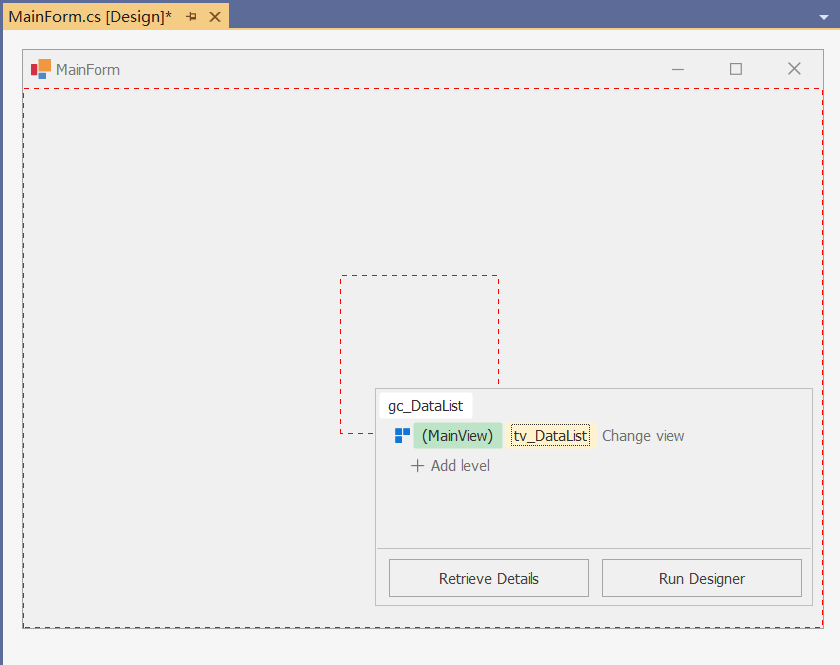Maximize the MainForm design window

(x=736, y=69)
